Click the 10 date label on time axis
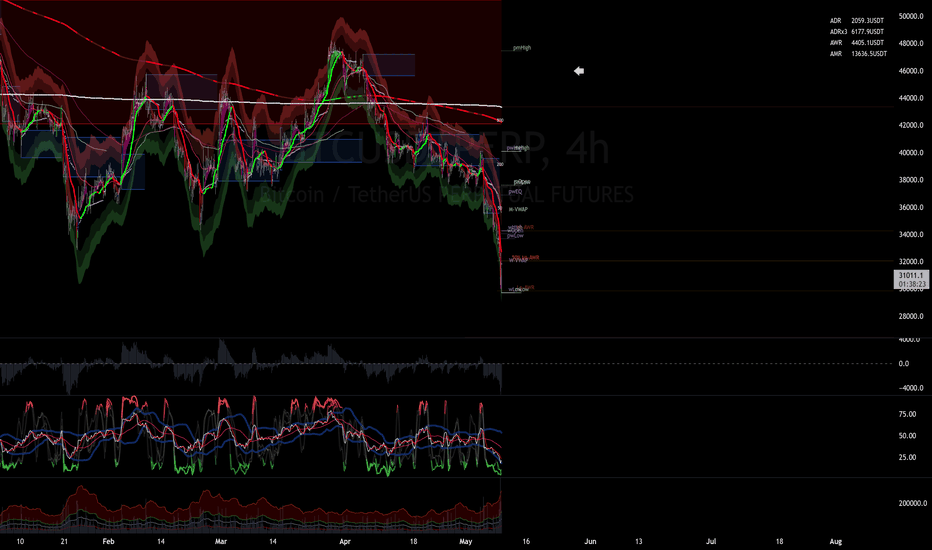 coord(20,542)
